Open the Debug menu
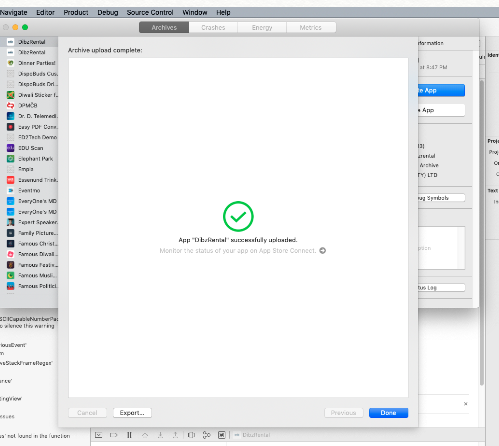Image resolution: width=499 pixels, height=446 pixels. pos(108,13)
